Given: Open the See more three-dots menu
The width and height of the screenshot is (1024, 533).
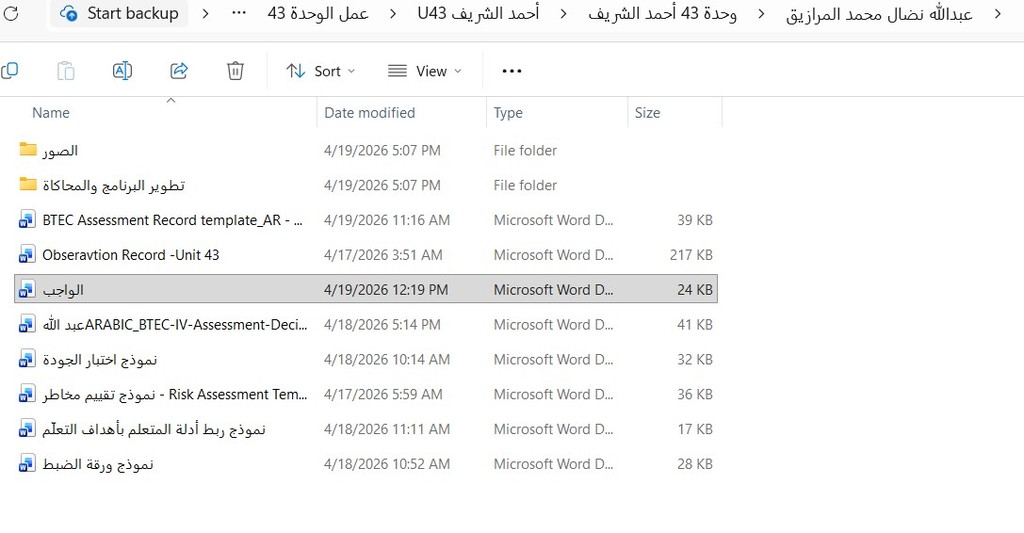Looking at the screenshot, I should [511, 71].
